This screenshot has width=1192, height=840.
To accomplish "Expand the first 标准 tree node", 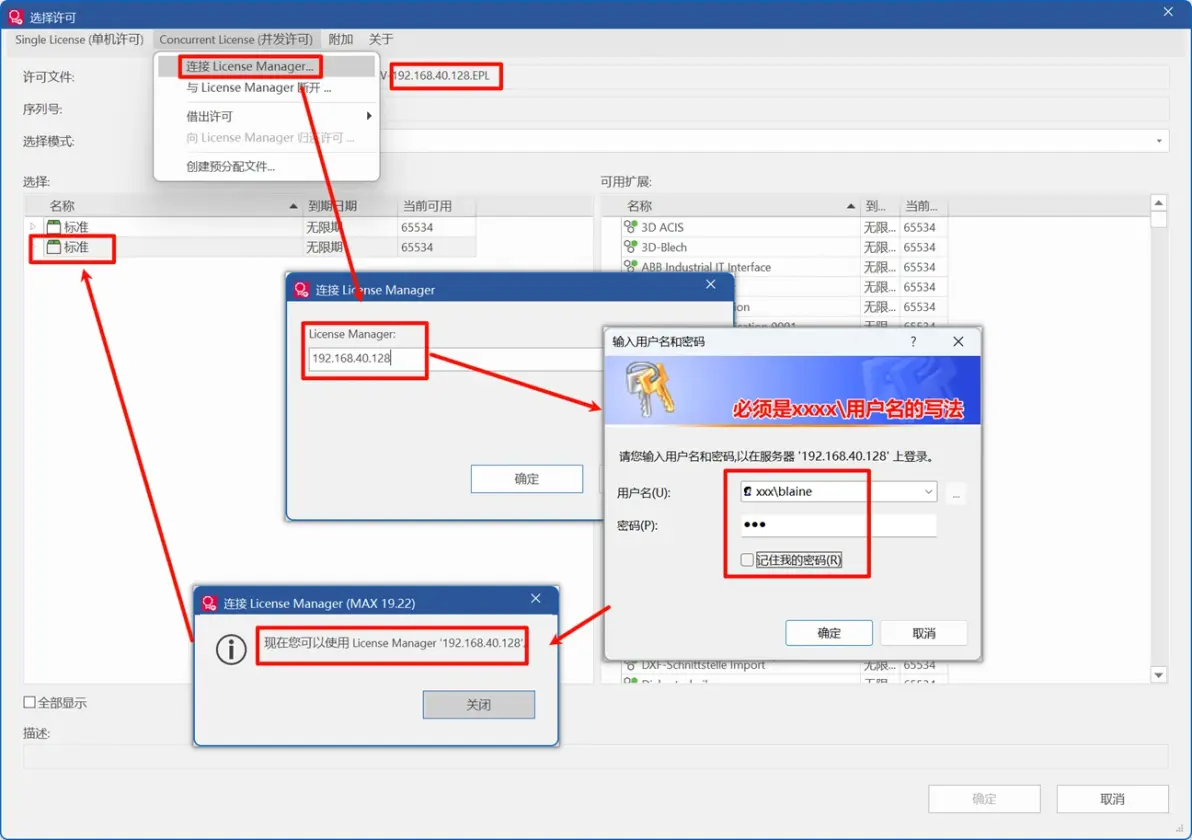I will point(33,227).
